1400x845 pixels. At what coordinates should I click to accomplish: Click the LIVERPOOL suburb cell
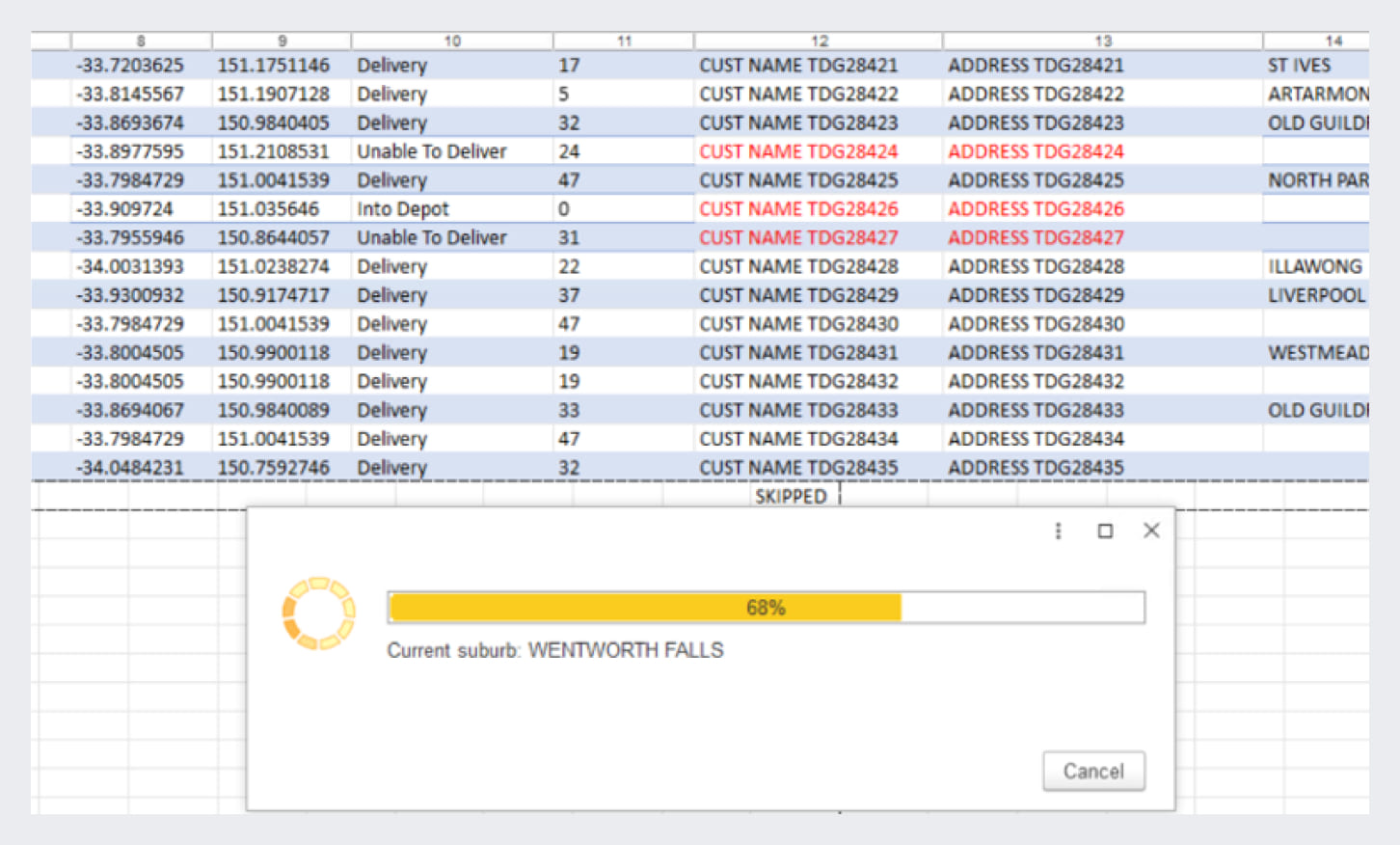coord(1315,295)
